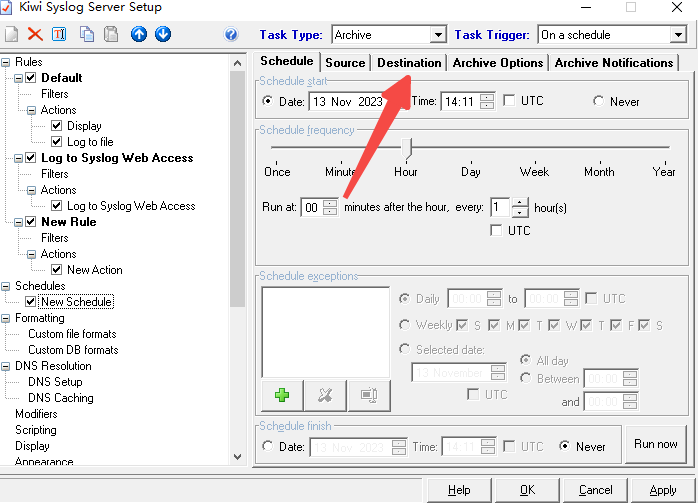Toggle the Default rule checkbox

click(x=31, y=78)
